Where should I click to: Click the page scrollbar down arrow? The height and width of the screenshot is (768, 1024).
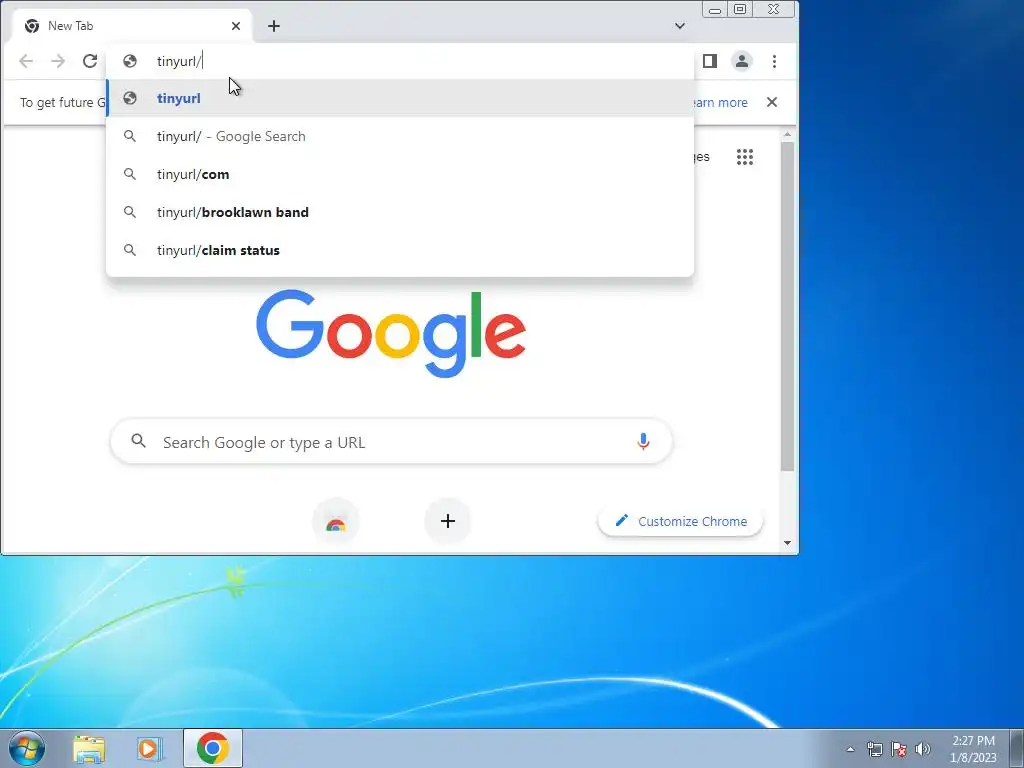[788, 543]
